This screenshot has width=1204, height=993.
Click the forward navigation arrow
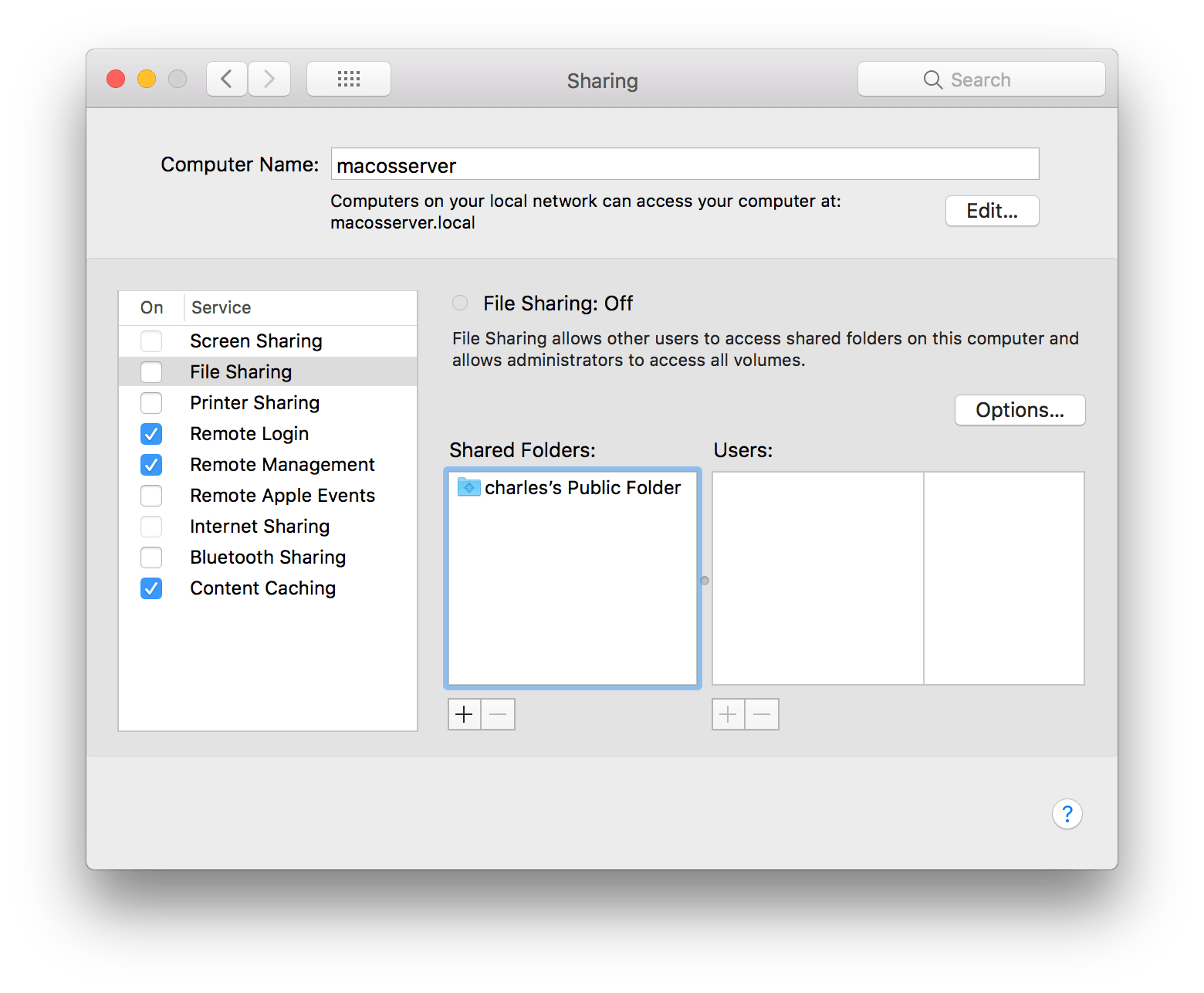(269, 79)
